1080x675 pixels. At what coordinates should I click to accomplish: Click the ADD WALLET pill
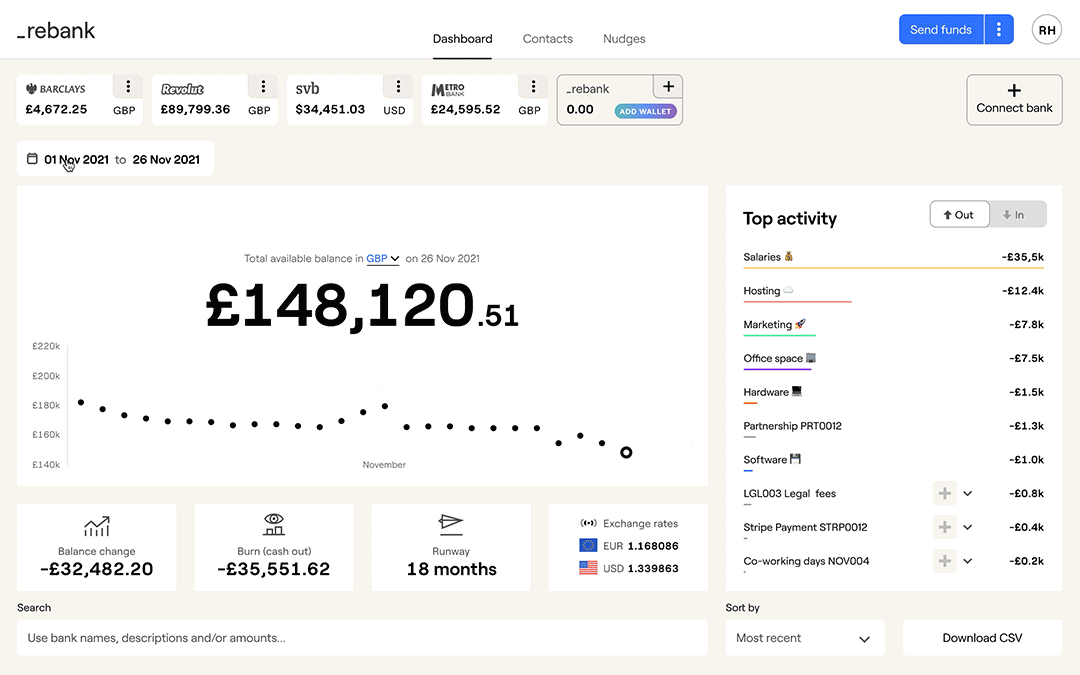pyautogui.click(x=646, y=111)
